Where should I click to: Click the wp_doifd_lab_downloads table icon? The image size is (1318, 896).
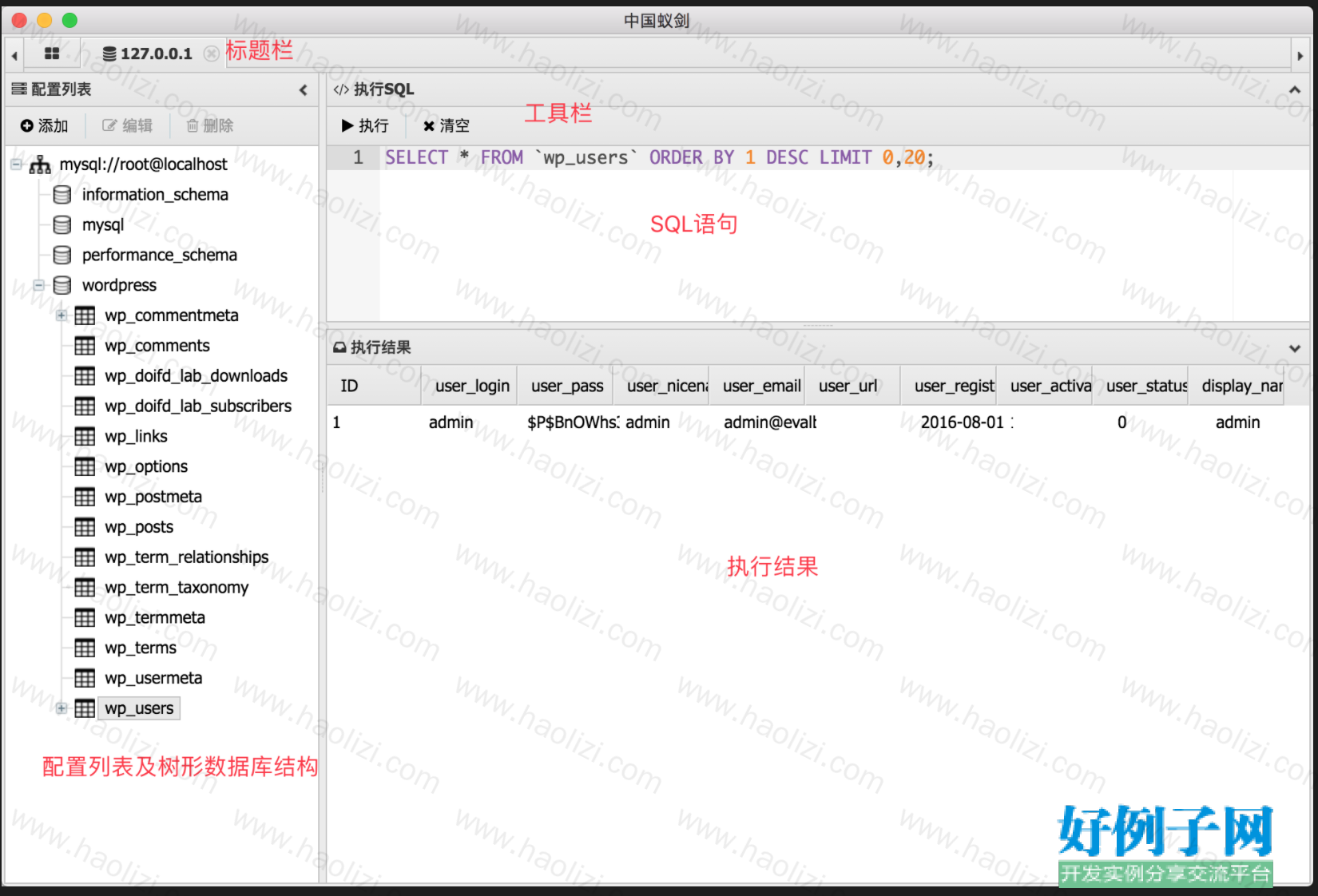(x=85, y=376)
